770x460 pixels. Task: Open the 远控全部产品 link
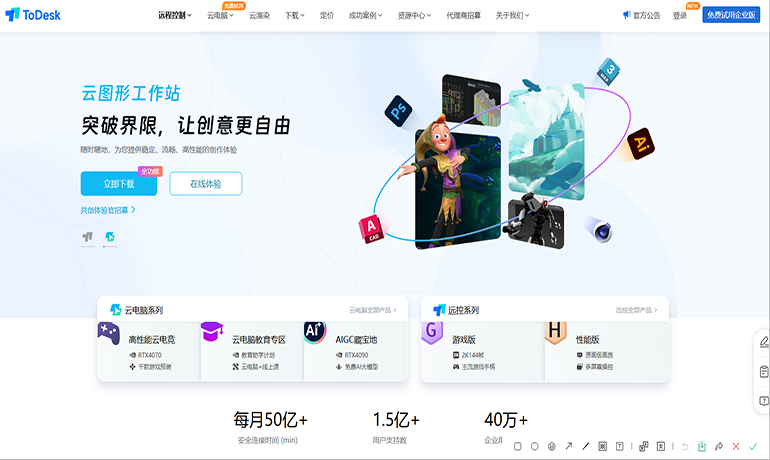tap(636, 310)
